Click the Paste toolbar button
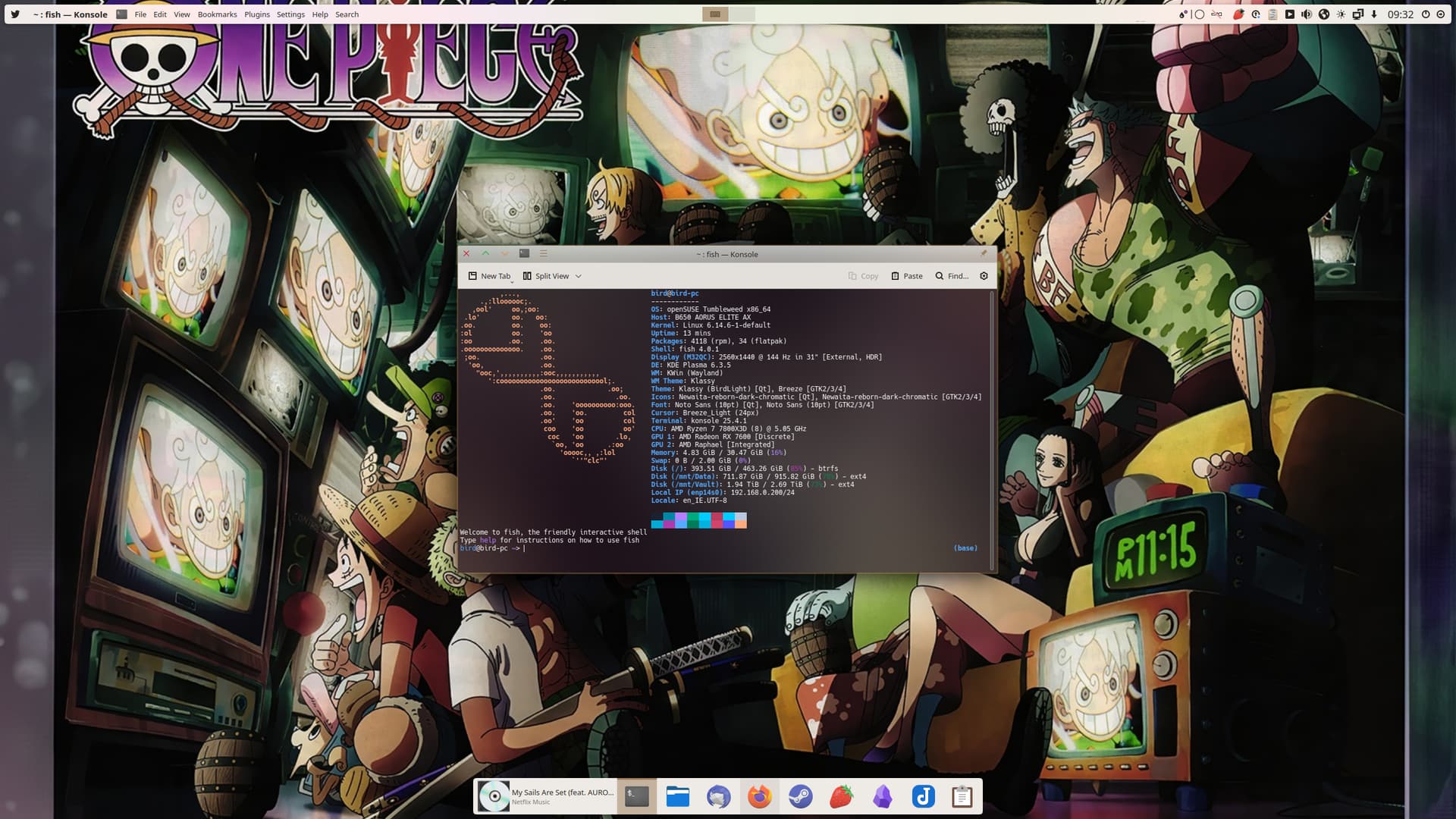This screenshot has width=1456, height=819. [x=907, y=276]
